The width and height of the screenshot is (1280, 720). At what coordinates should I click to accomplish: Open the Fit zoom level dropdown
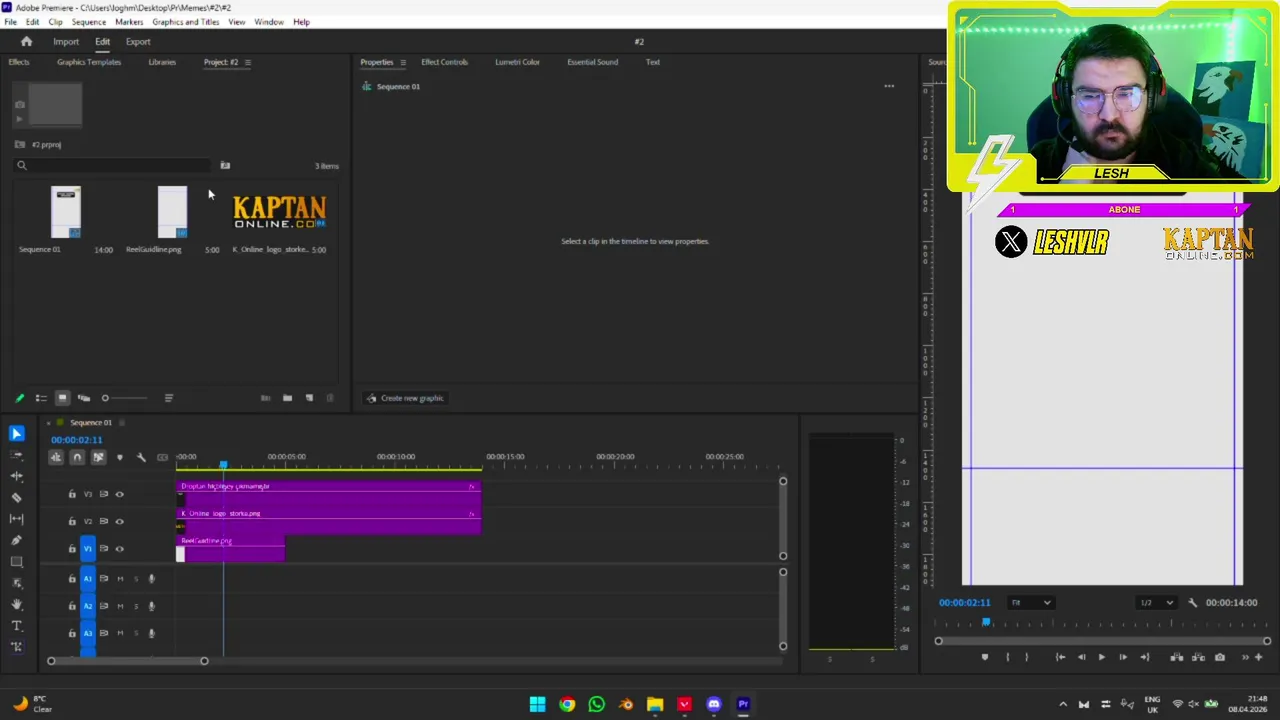click(1030, 603)
